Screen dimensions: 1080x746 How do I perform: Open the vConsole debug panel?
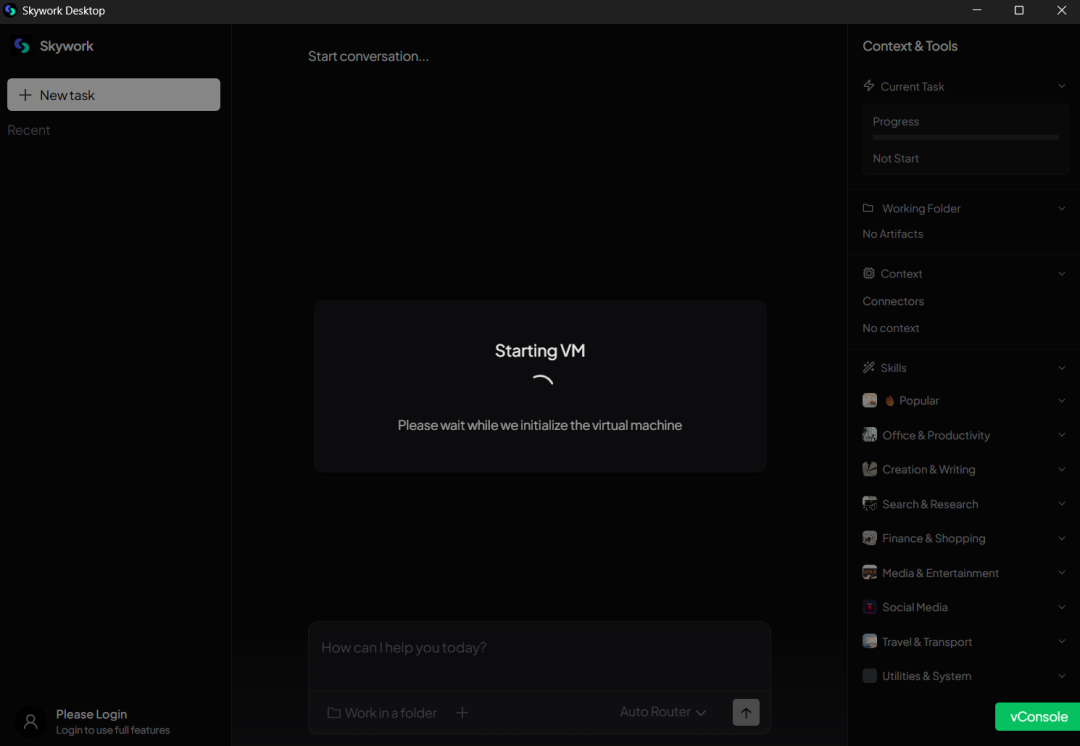pos(1038,717)
